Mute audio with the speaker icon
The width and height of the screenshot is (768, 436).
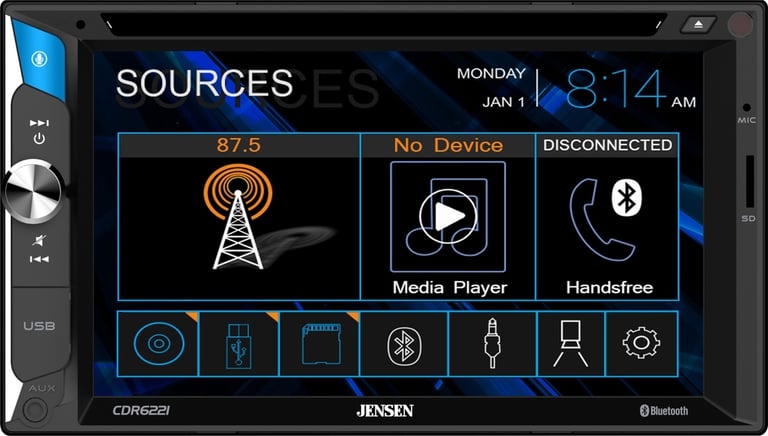(x=39, y=240)
